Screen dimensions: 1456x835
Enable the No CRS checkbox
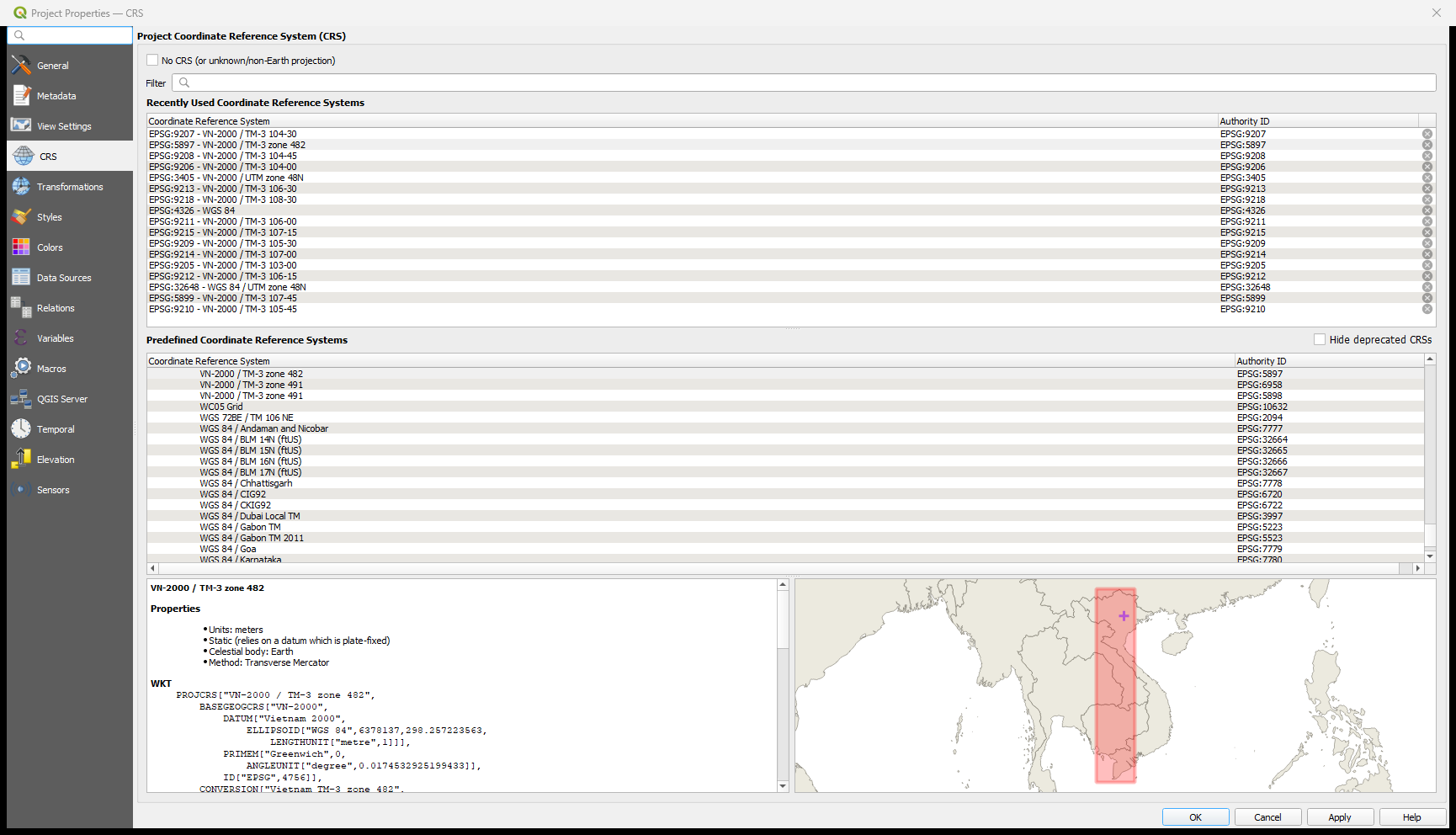[152, 60]
